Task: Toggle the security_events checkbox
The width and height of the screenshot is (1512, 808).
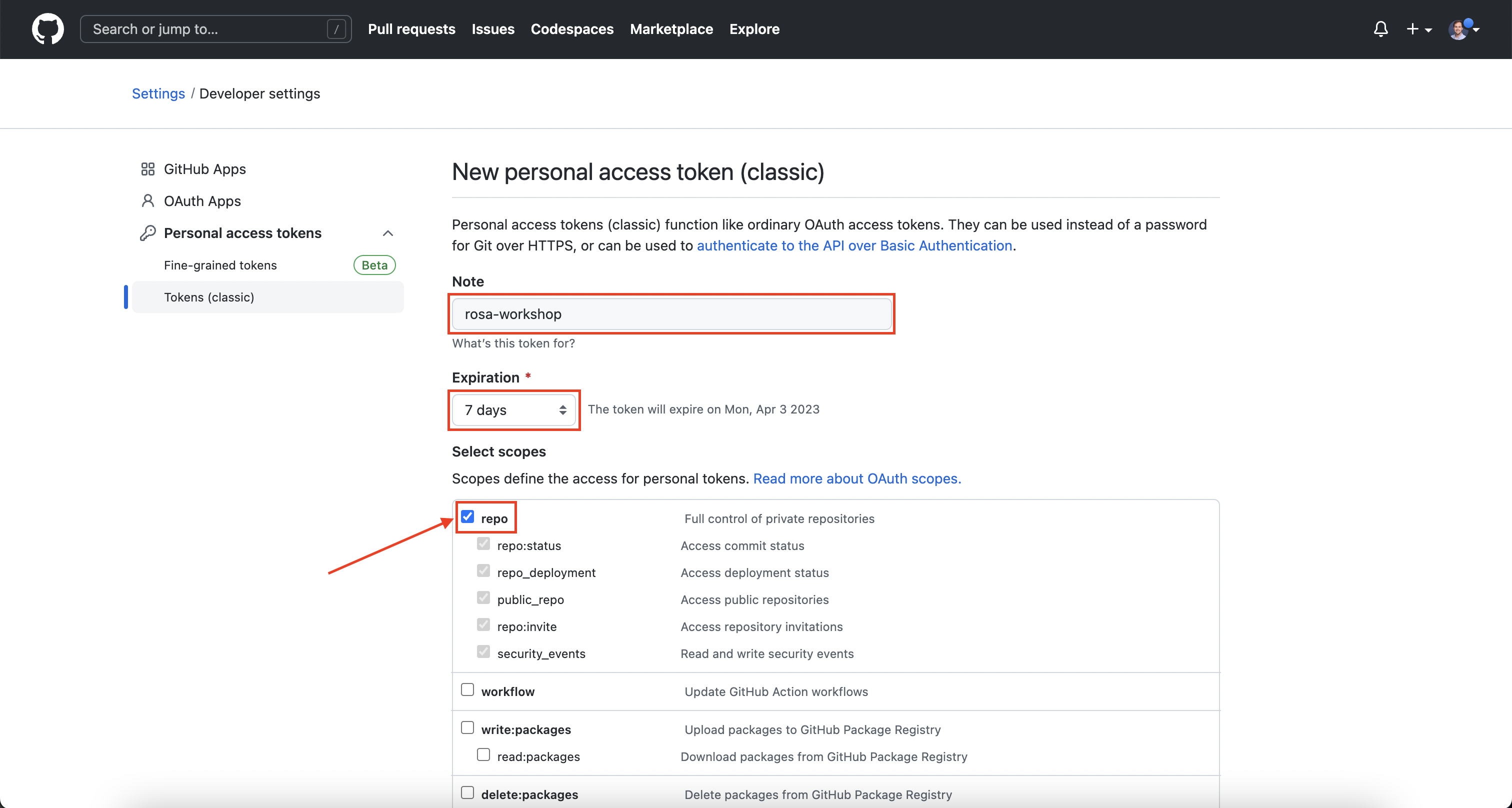Action: click(483, 652)
